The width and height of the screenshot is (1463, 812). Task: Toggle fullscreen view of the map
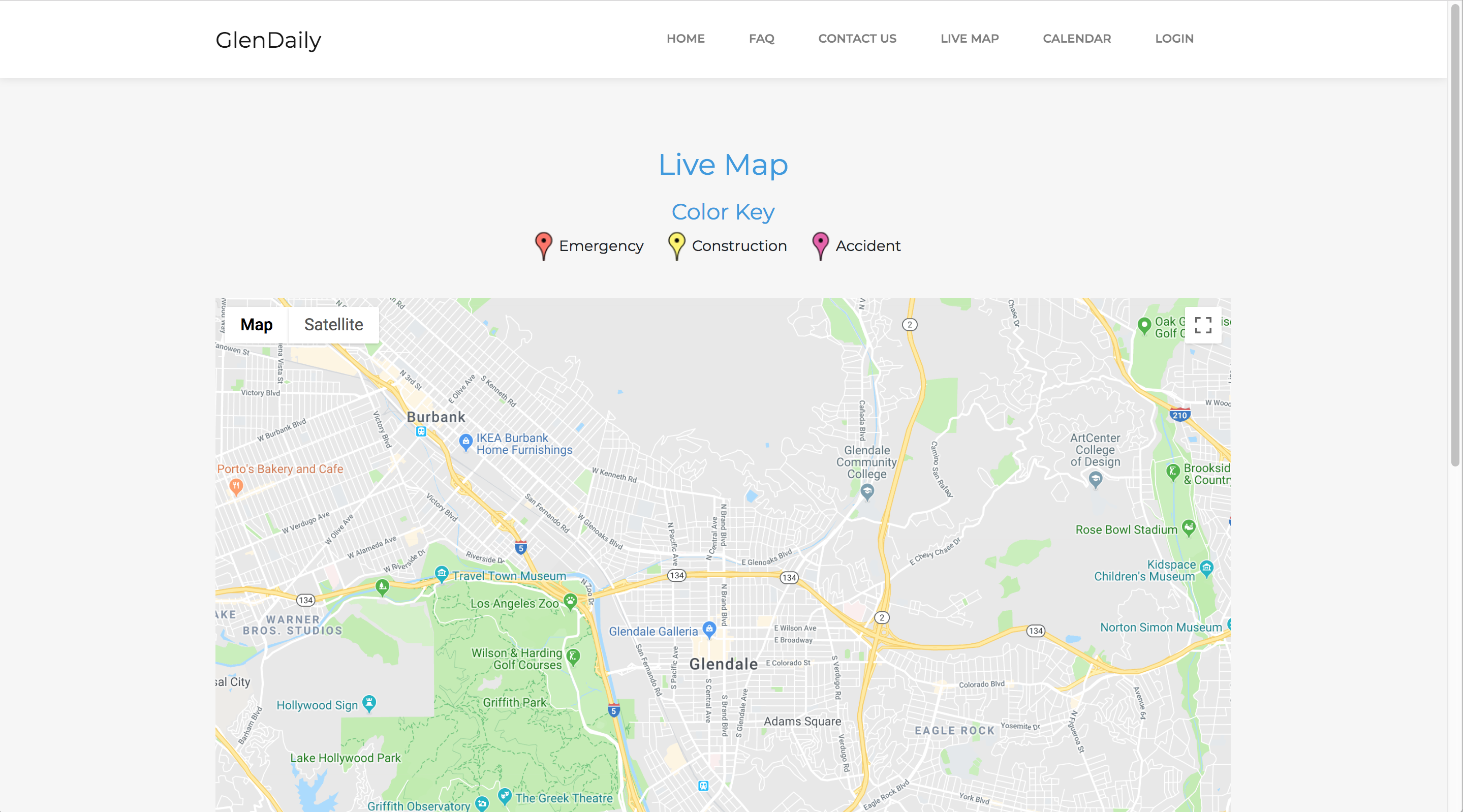[1203, 325]
